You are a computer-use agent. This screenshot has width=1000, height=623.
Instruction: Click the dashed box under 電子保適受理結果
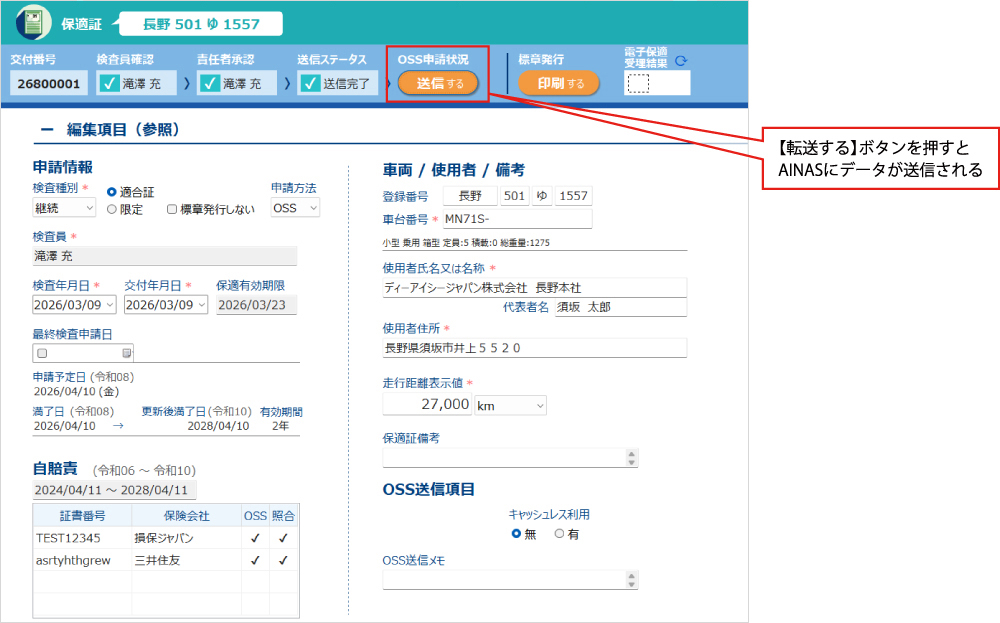(x=638, y=84)
